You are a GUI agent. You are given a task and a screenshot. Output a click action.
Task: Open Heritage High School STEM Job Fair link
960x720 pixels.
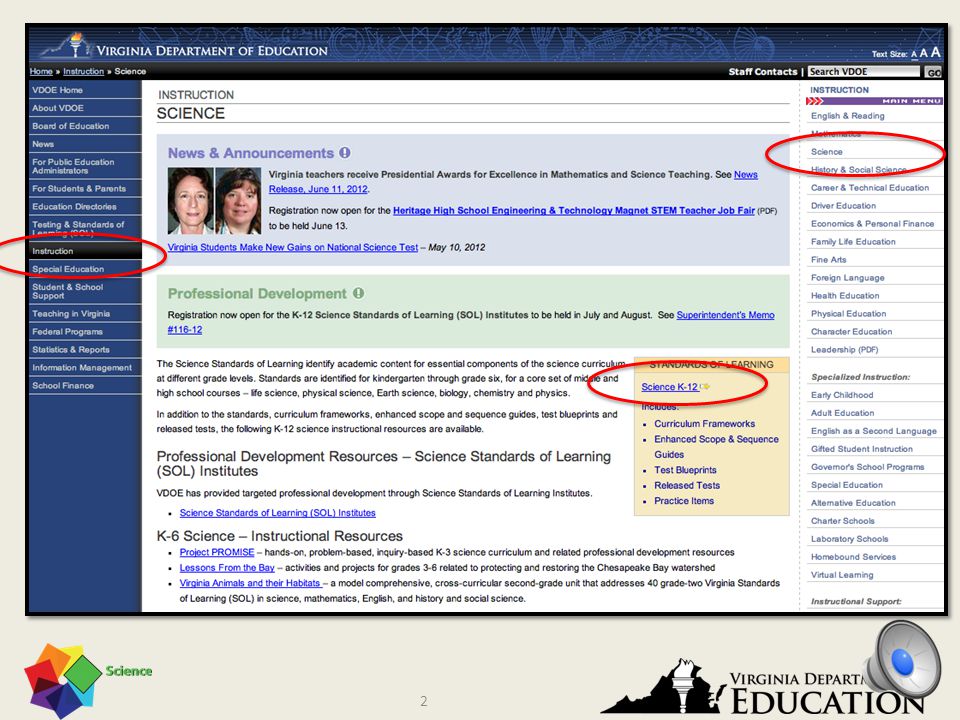point(574,211)
